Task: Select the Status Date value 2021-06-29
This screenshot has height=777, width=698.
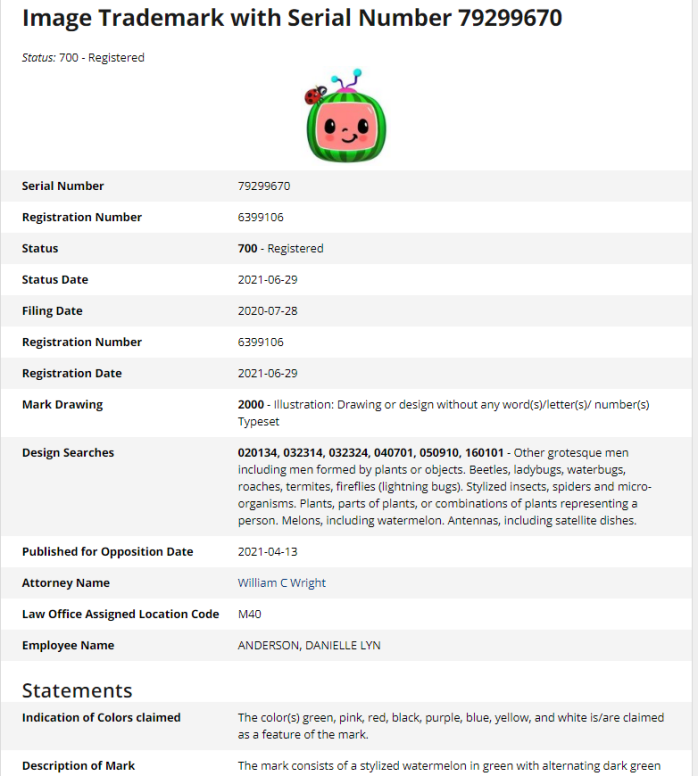Action: click(268, 279)
